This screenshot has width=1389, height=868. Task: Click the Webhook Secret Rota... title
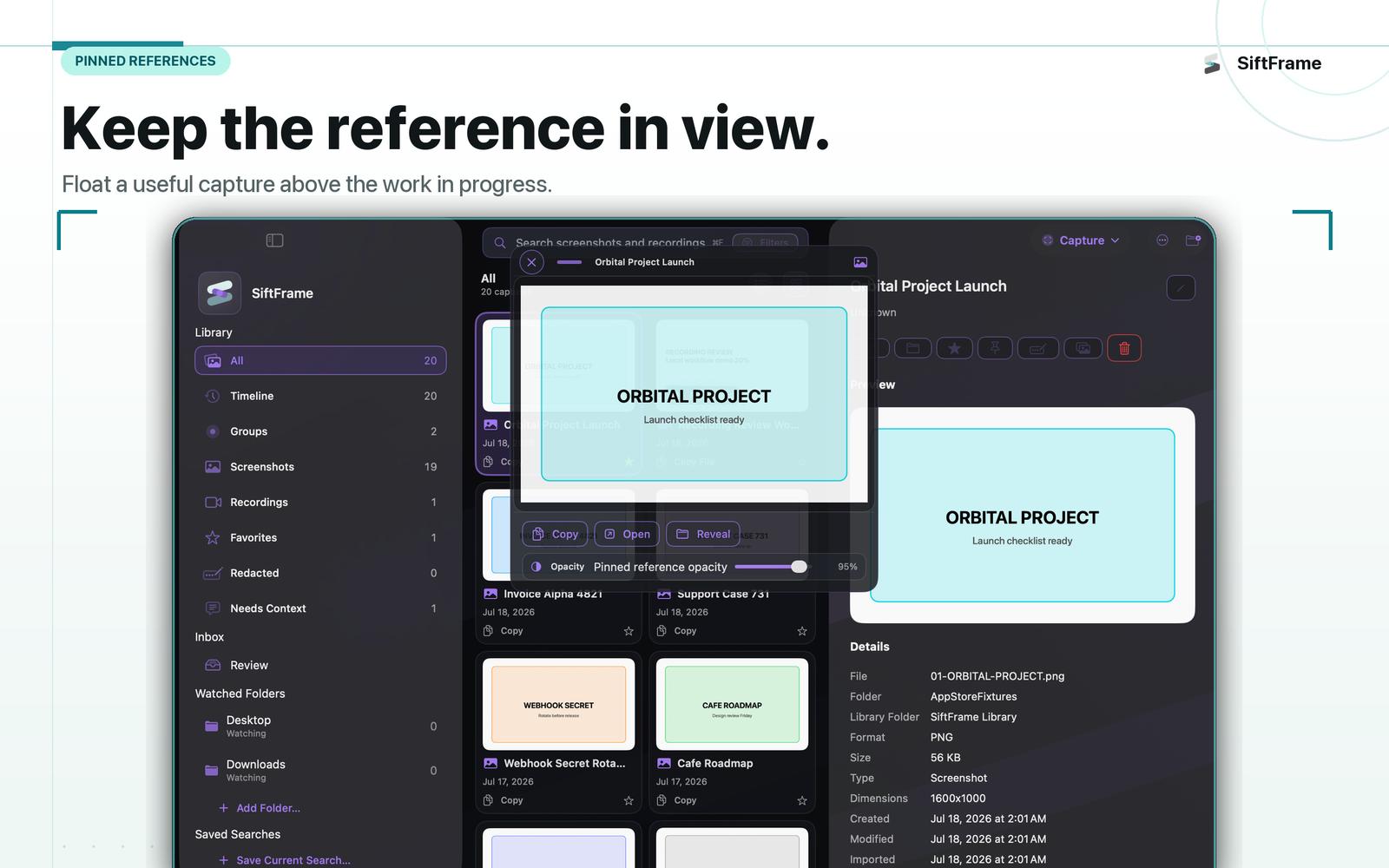pyautogui.click(x=564, y=764)
